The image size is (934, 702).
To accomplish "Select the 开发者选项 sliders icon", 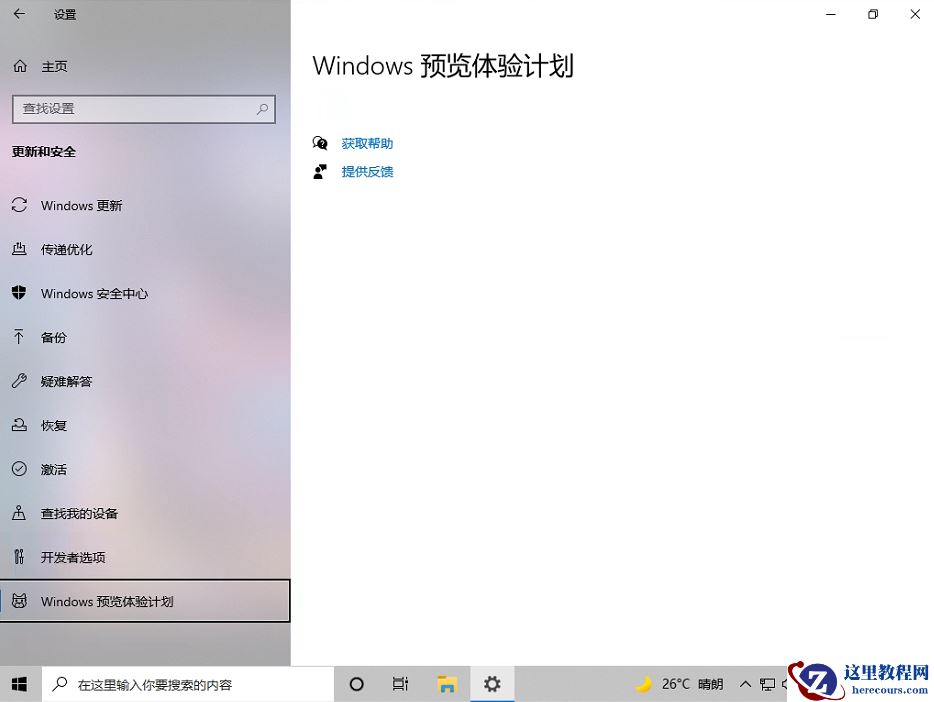I will (20, 557).
